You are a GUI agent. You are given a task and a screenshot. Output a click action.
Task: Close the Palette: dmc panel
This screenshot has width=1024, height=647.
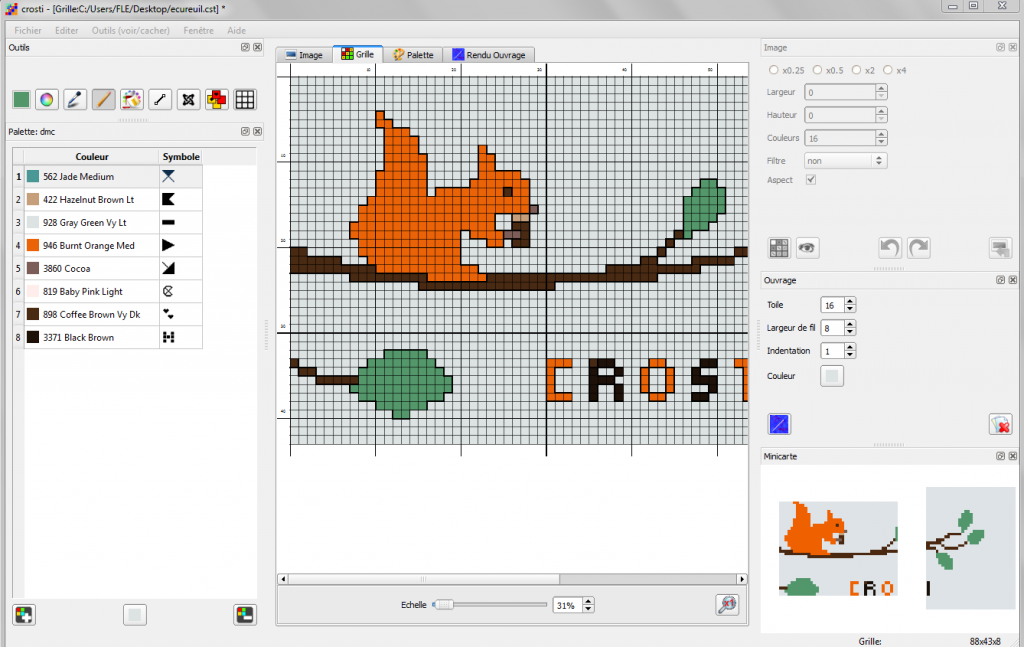[x=257, y=131]
